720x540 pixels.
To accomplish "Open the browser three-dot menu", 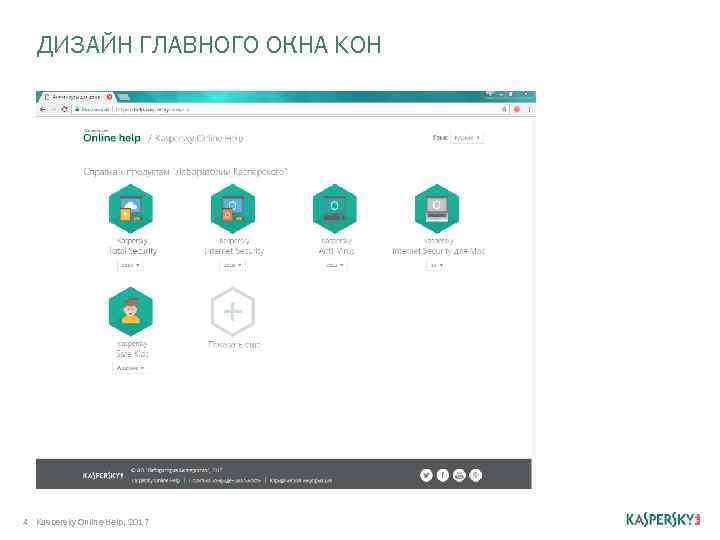I will click(529, 109).
